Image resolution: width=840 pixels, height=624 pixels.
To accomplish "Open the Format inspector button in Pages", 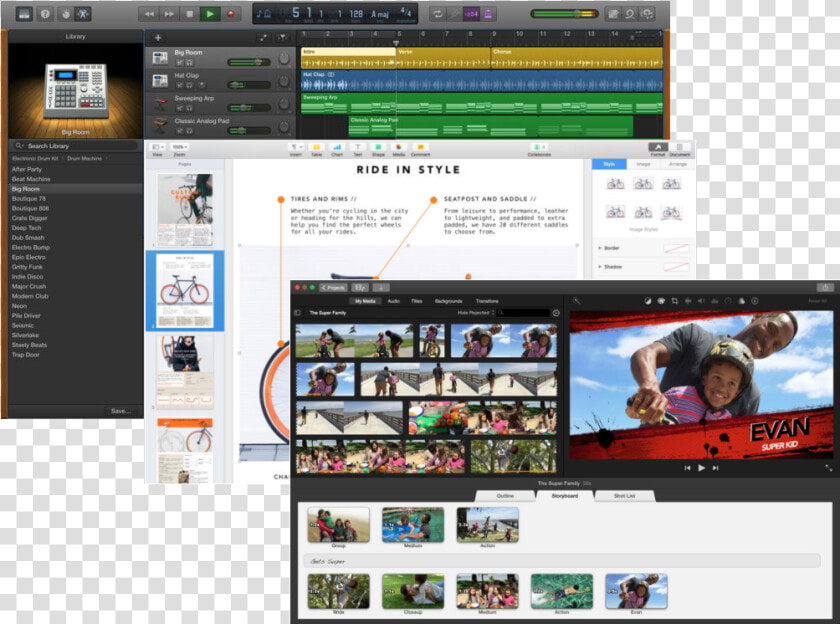I will (658, 149).
